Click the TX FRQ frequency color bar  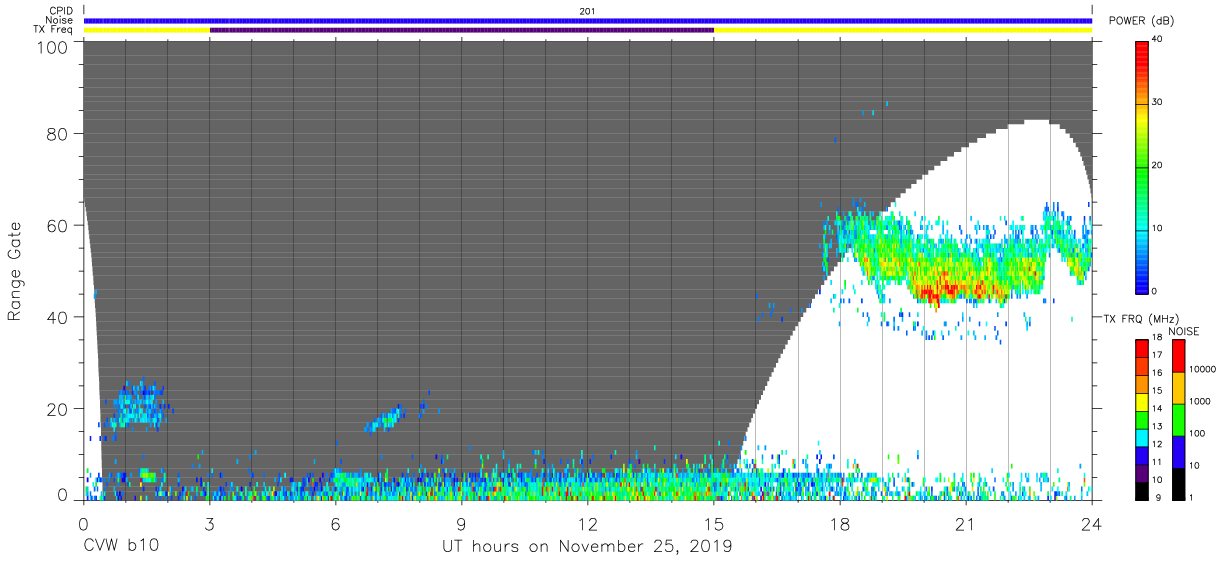(1141, 419)
